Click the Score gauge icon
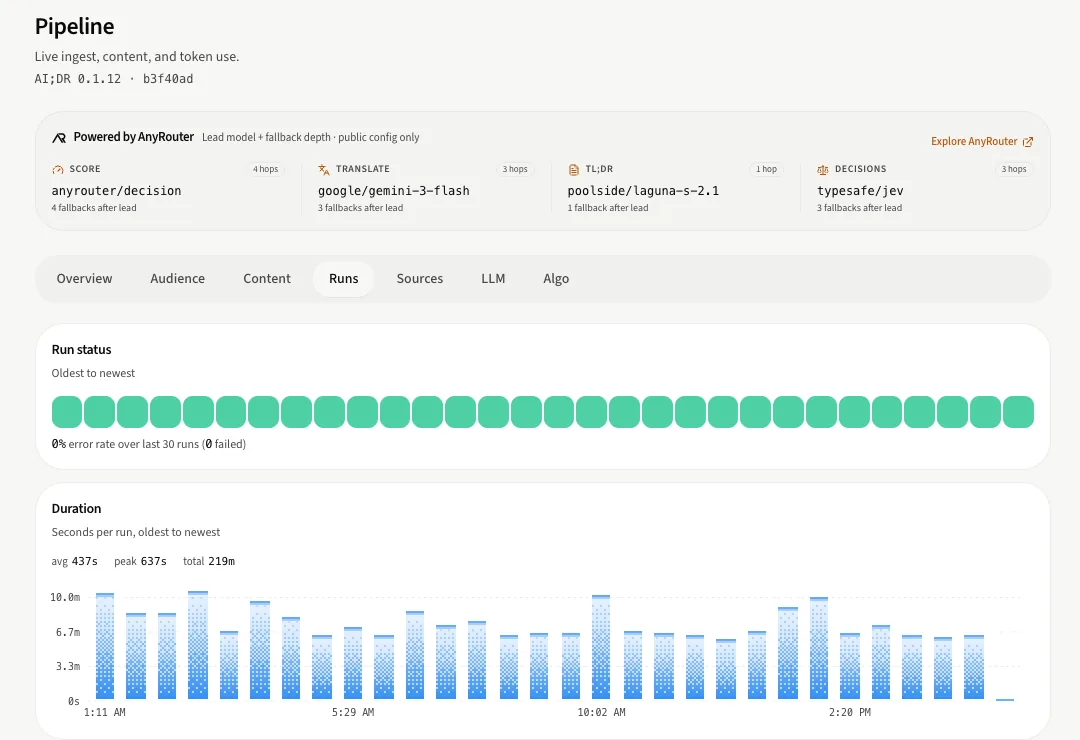This screenshot has width=1080, height=740. (58, 169)
